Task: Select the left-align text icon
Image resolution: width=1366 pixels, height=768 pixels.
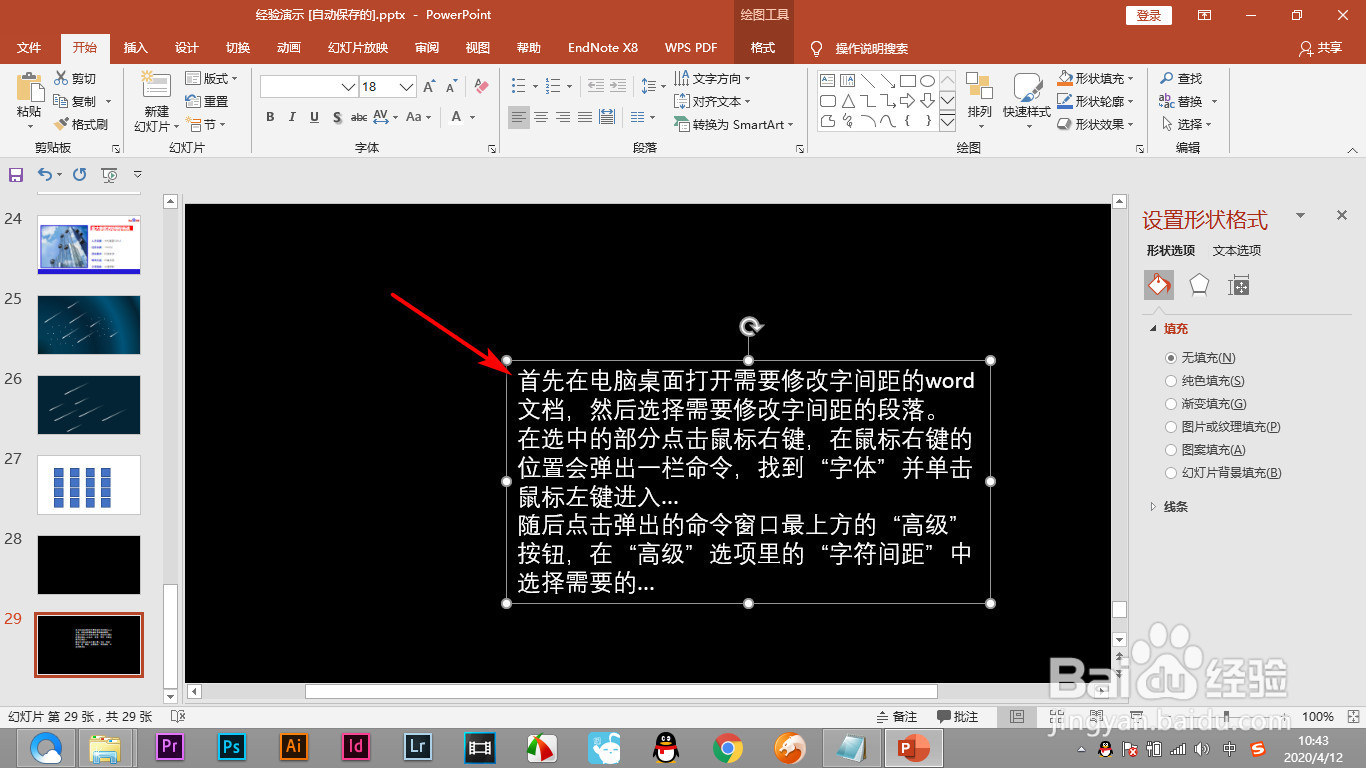Action: point(518,117)
